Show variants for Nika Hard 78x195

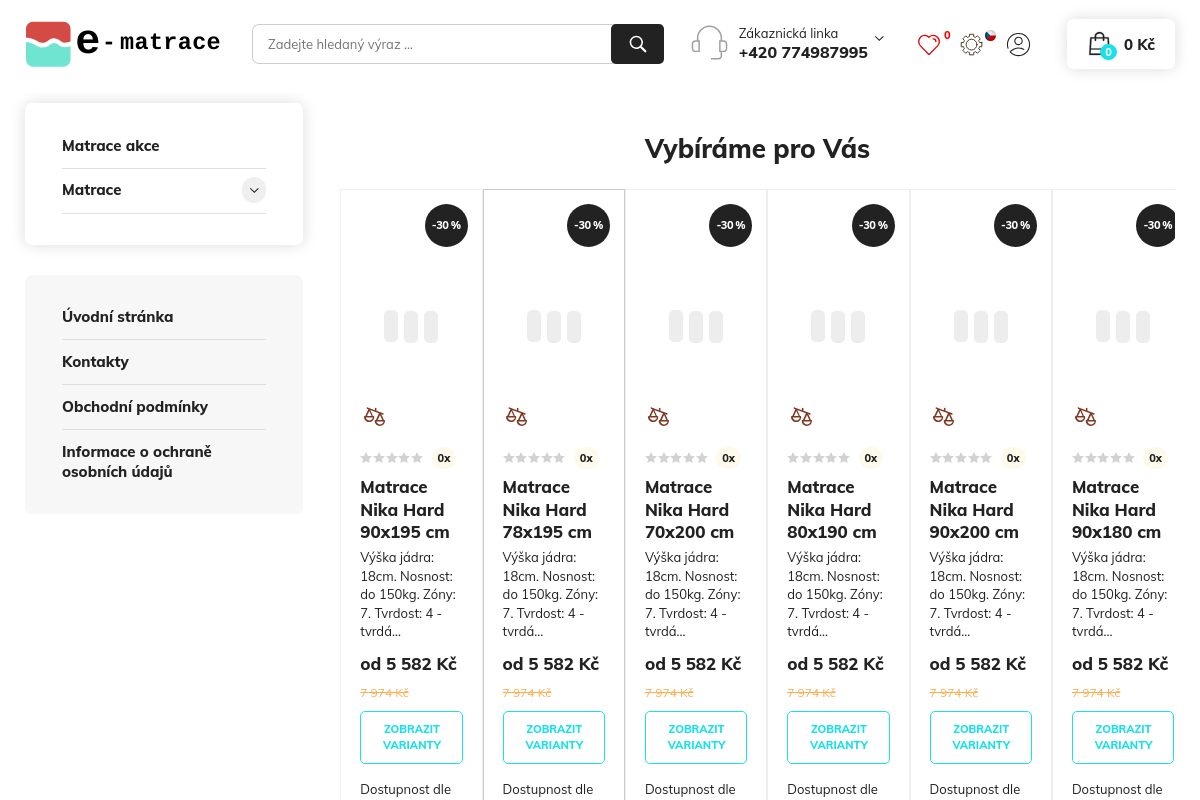click(554, 737)
